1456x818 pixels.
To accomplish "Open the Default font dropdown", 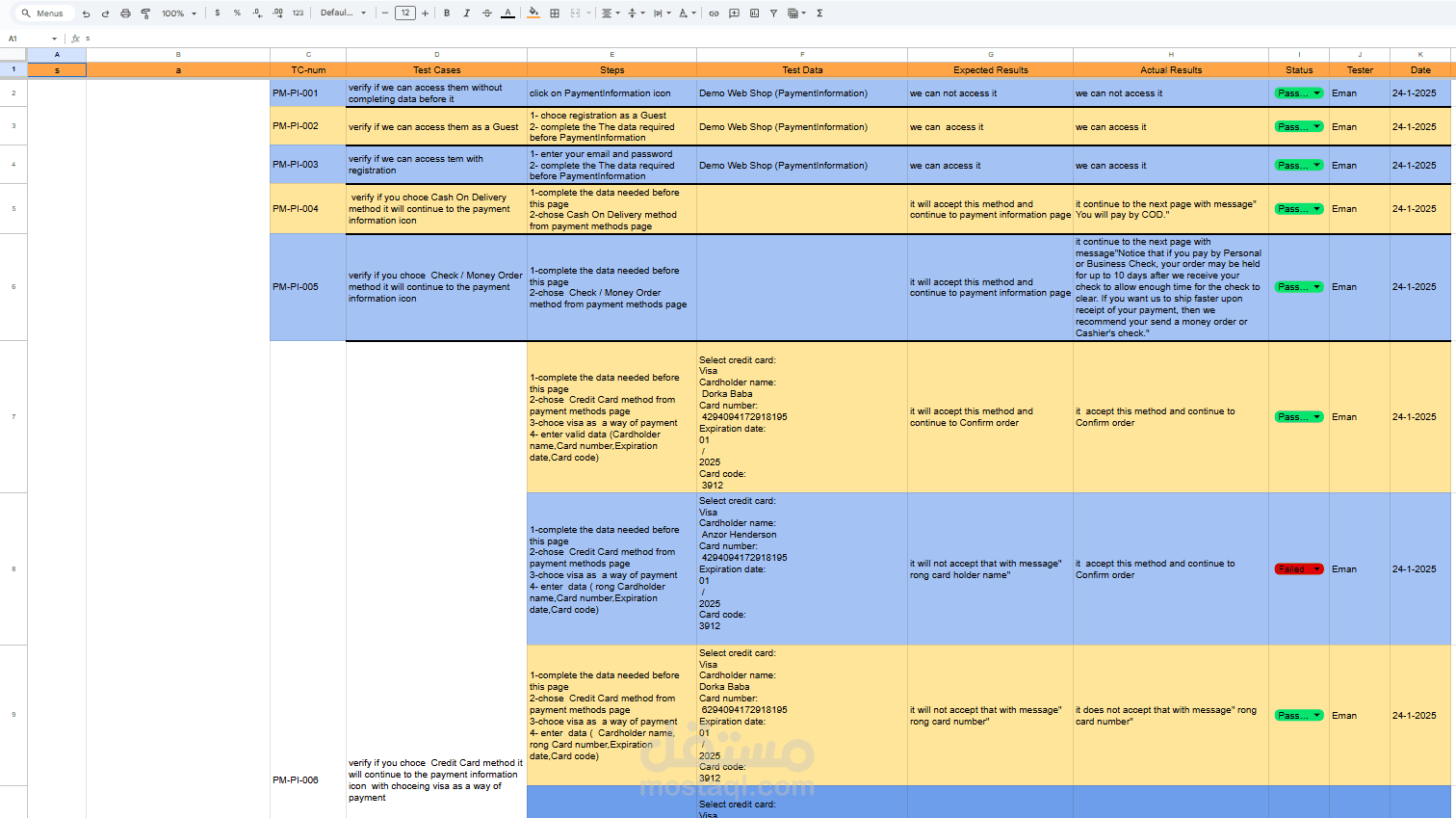I will (x=344, y=13).
